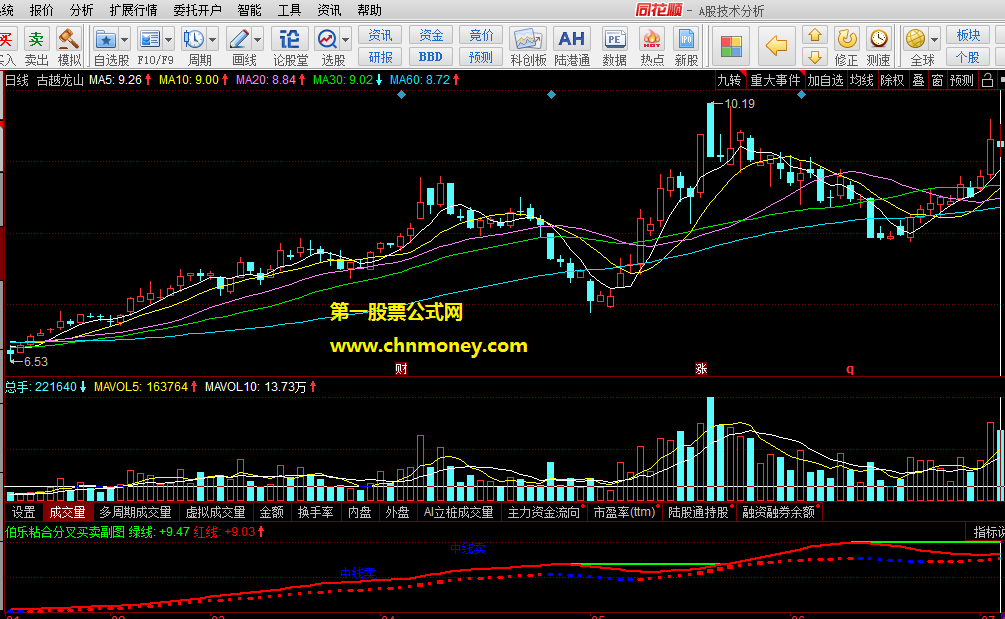This screenshot has width=1005, height=619.
Task: Click the 重大事件 major events button
Action: pyautogui.click(x=776, y=80)
